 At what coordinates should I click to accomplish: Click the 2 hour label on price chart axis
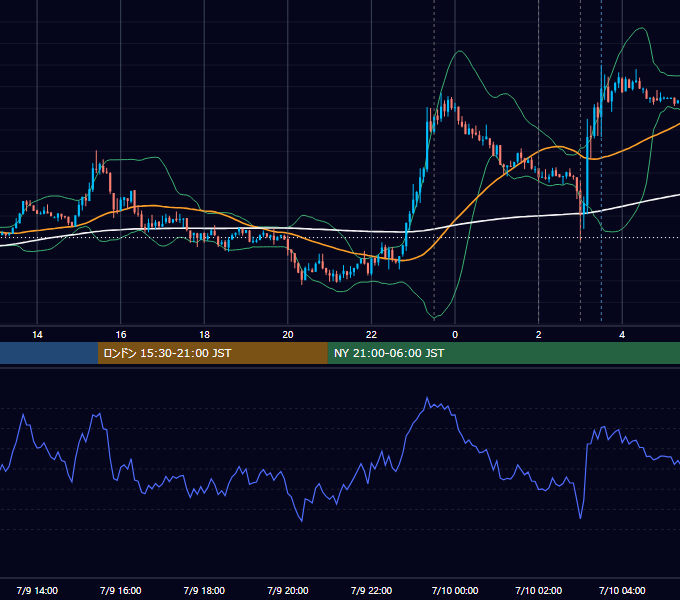tap(539, 335)
